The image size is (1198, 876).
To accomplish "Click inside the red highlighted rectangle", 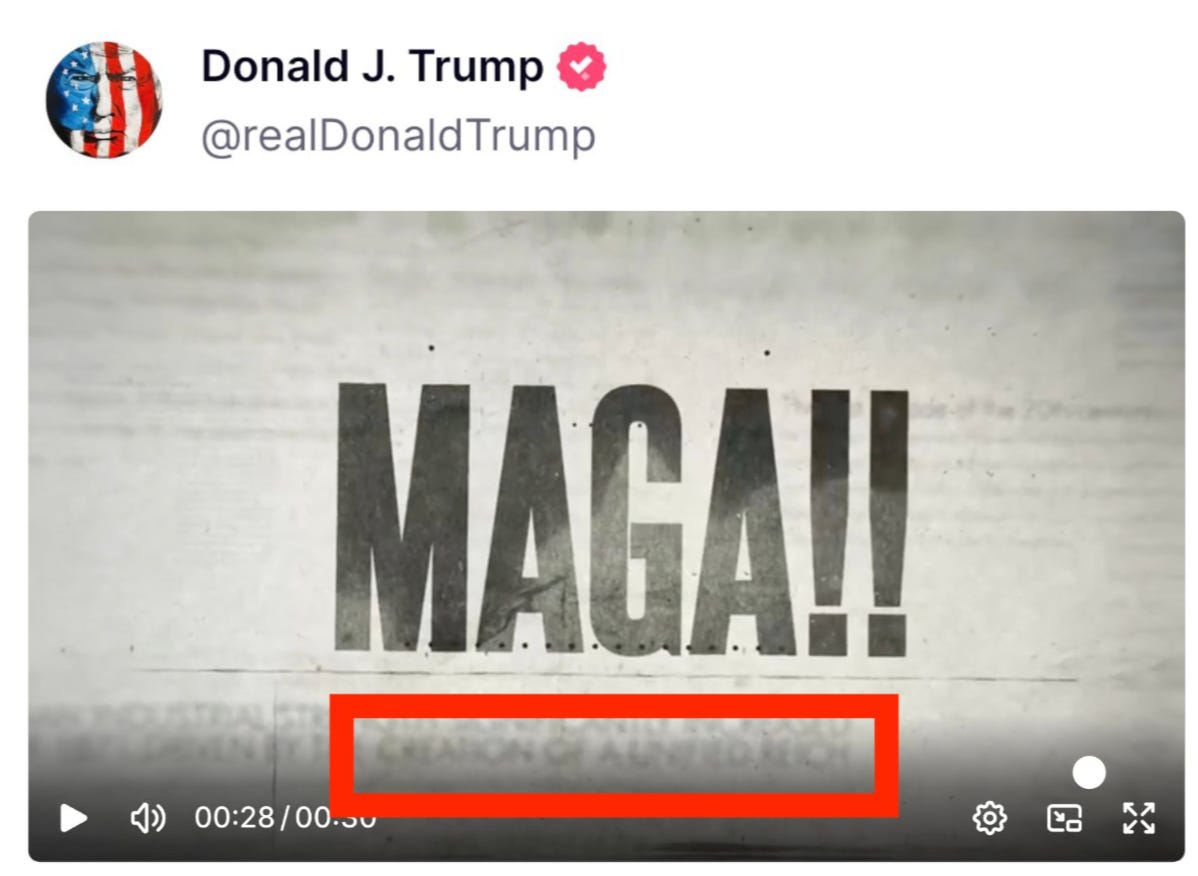I will (614, 755).
